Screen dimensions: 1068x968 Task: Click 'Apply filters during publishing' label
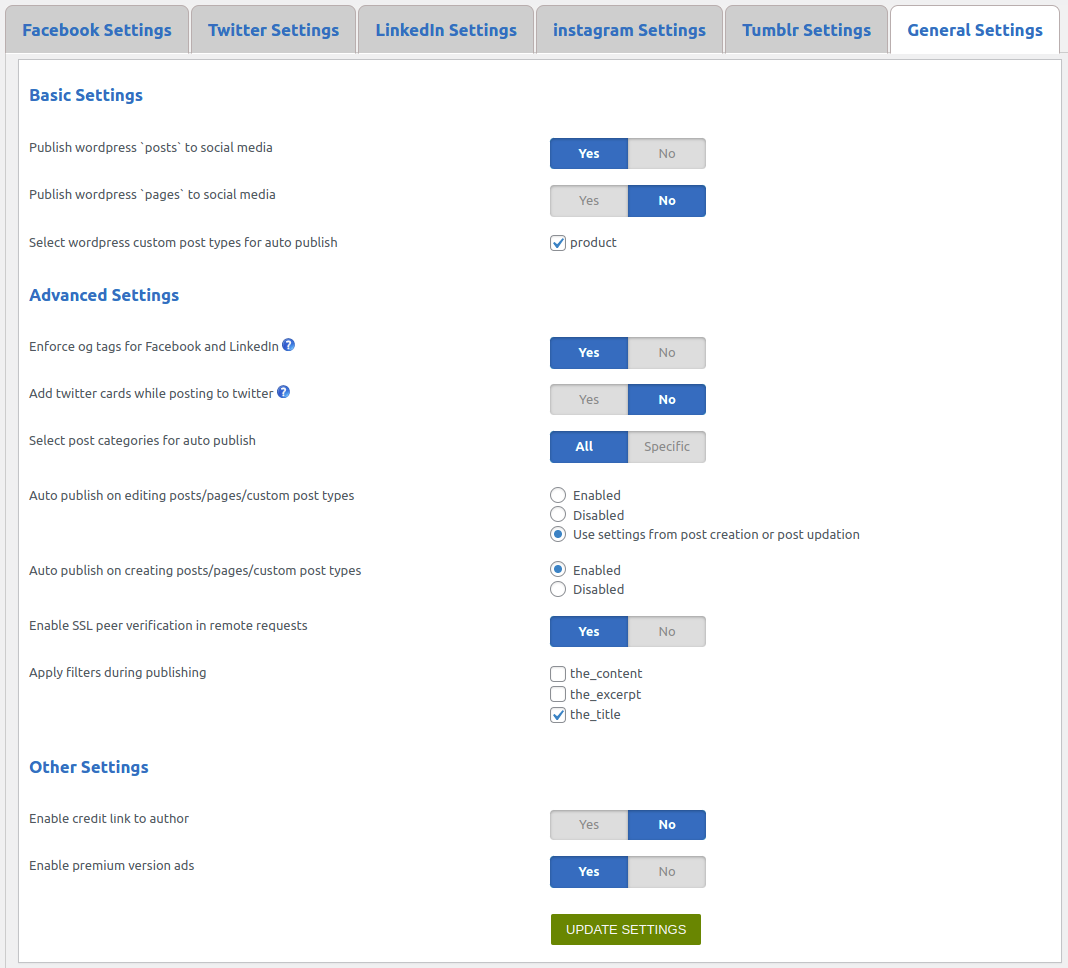[x=118, y=672]
